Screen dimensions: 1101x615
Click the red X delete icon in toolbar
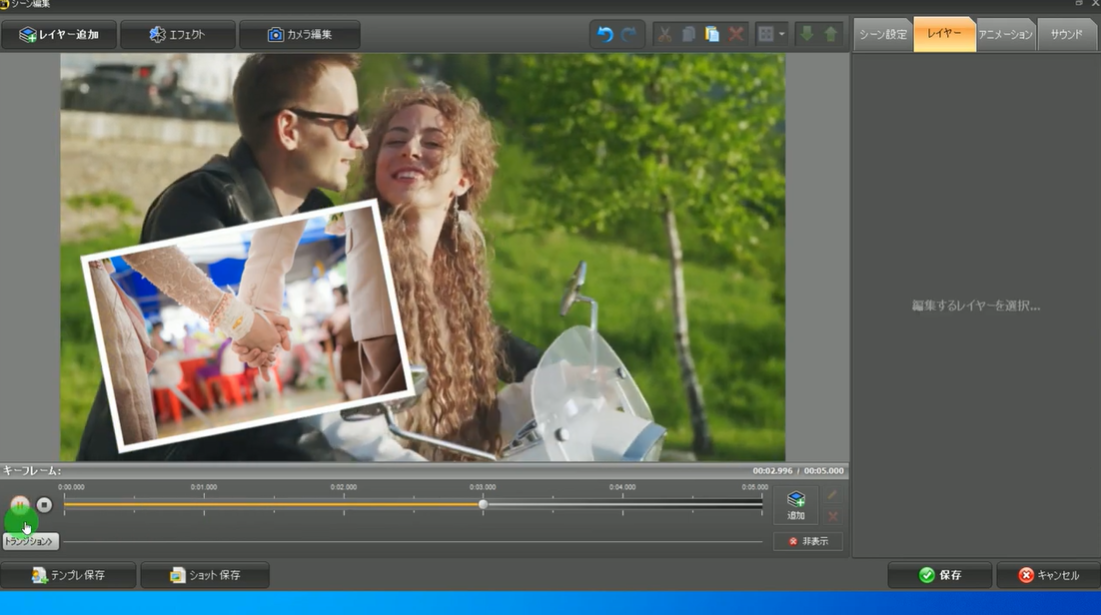[x=737, y=34]
